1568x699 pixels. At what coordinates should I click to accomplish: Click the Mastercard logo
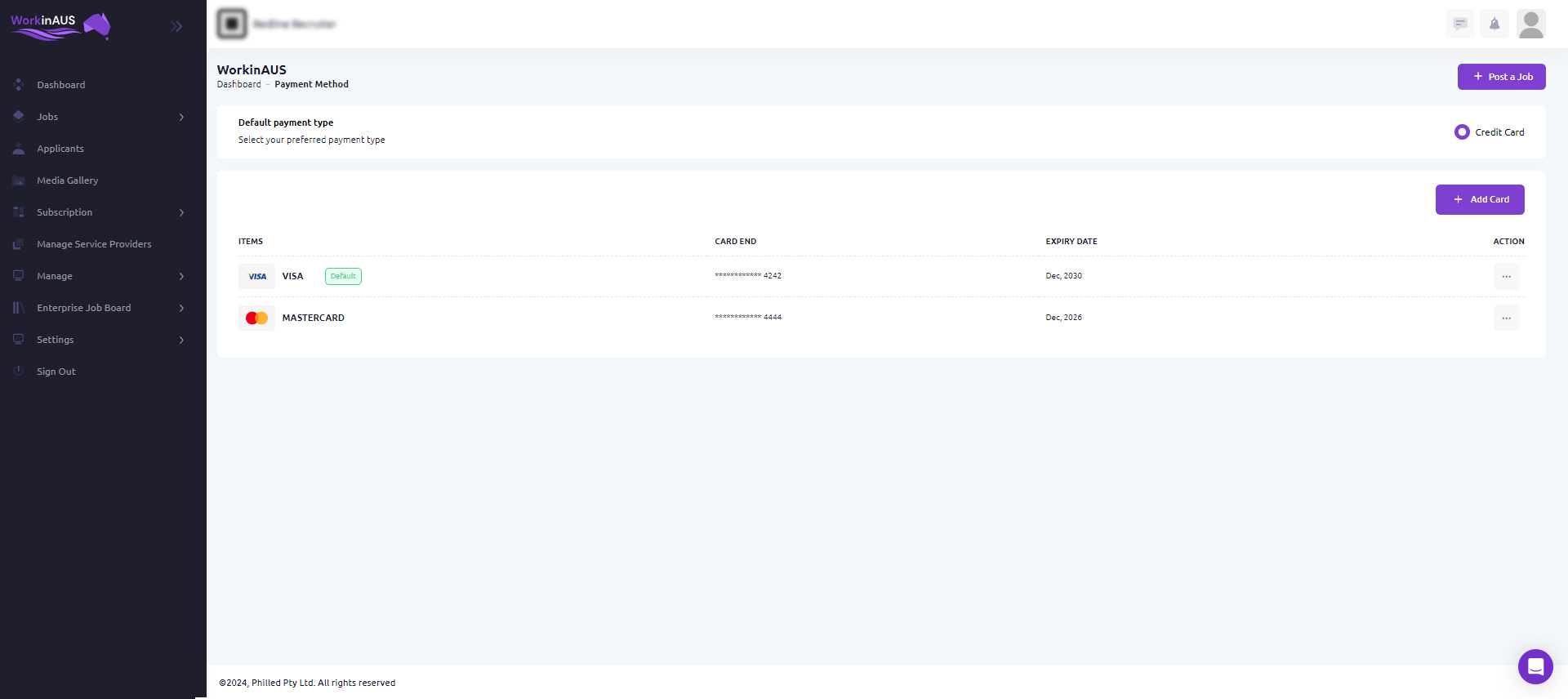click(257, 318)
